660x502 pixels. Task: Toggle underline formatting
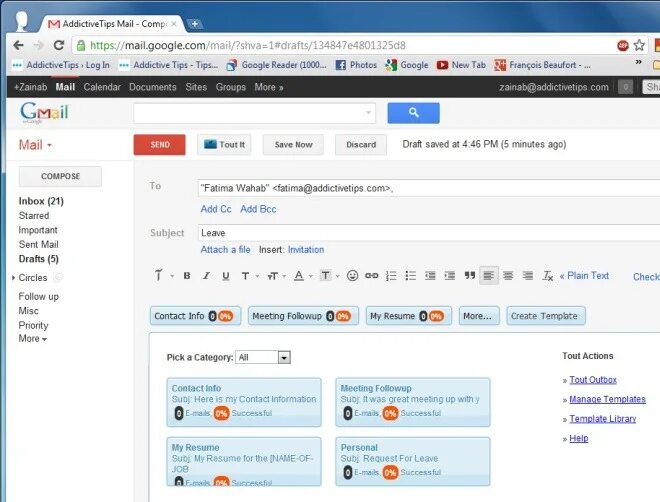(226, 276)
